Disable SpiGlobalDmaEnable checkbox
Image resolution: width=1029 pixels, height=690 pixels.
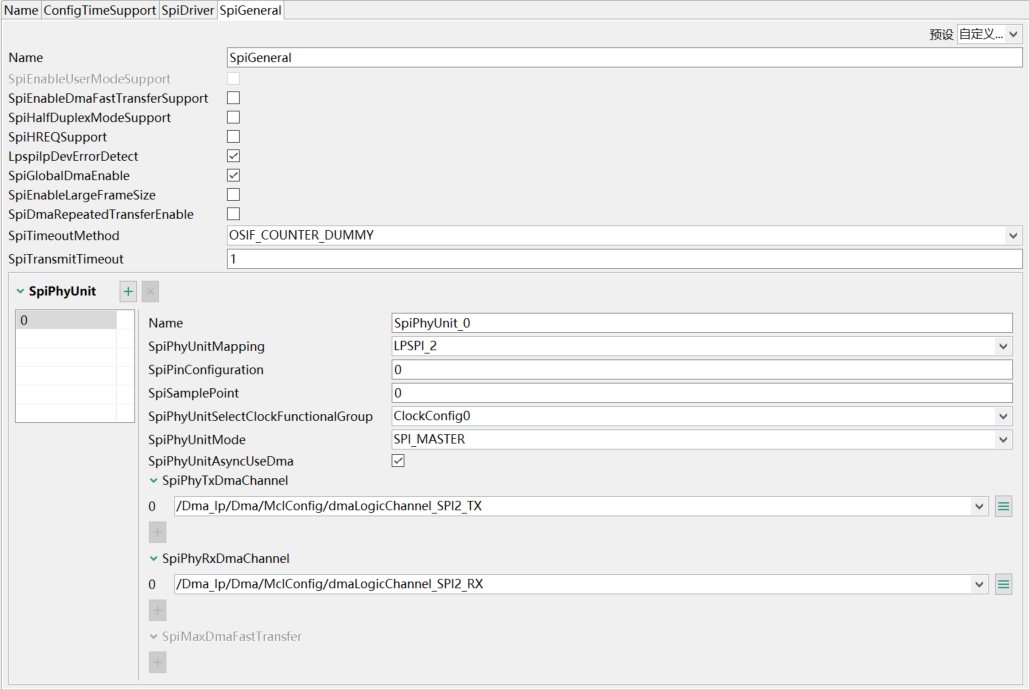click(x=233, y=176)
